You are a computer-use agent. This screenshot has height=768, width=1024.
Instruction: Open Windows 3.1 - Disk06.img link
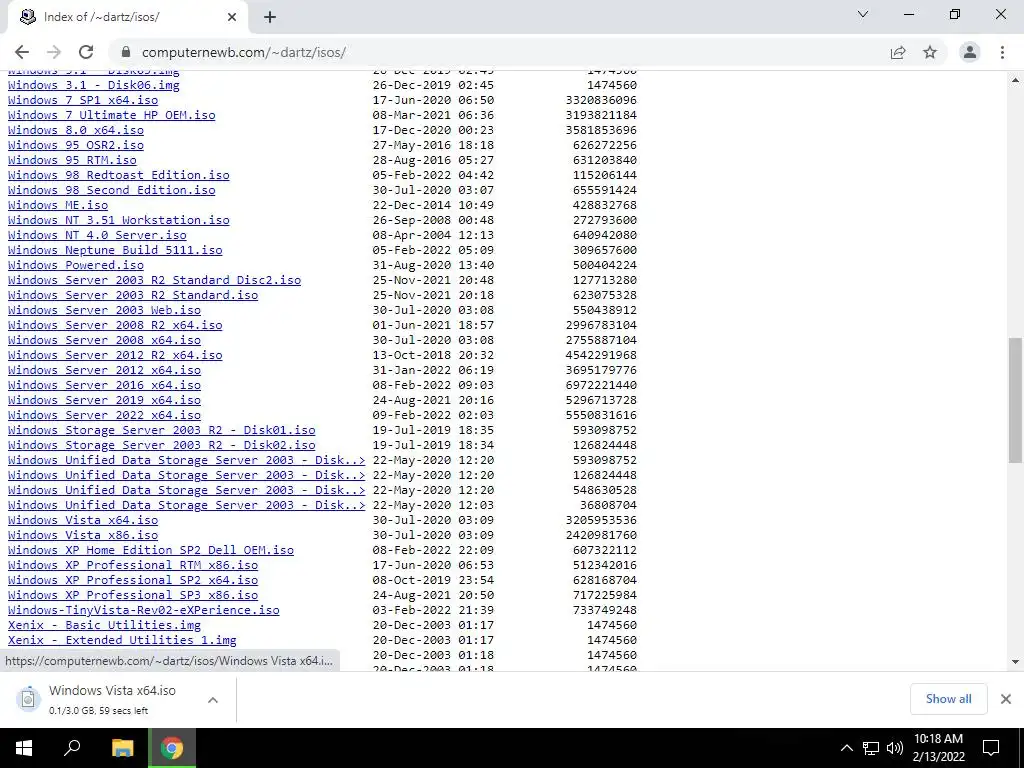tap(93, 85)
